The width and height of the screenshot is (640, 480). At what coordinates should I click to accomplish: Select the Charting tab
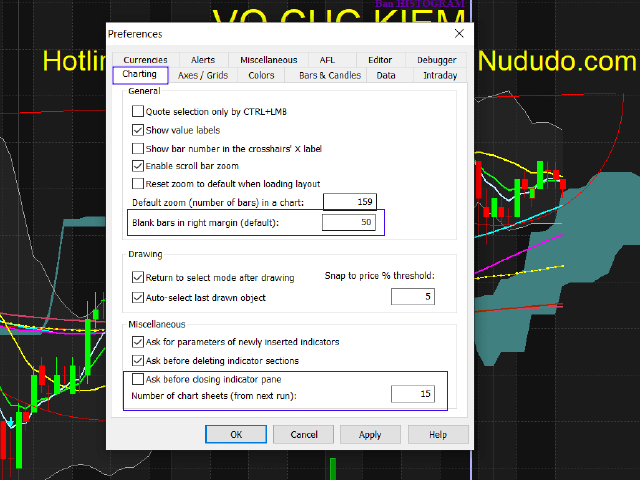pyautogui.click(x=140, y=74)
